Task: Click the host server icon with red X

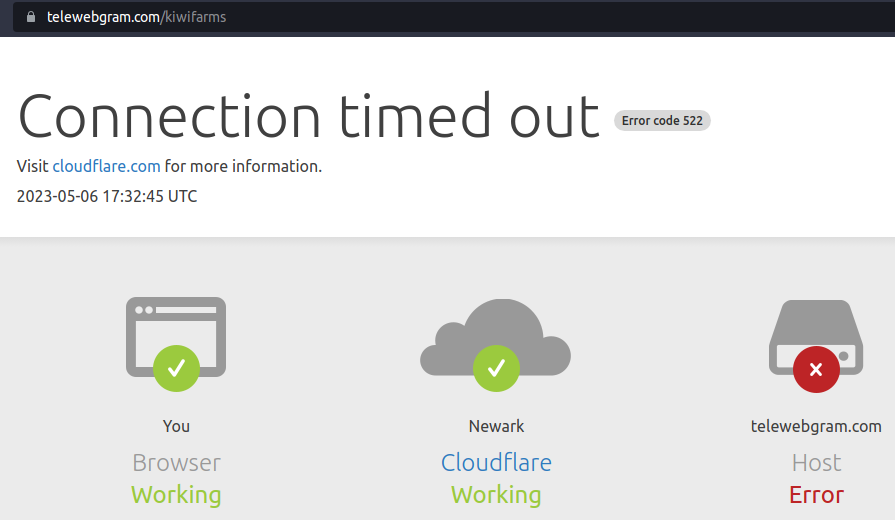Action: [x=816, y=346]
